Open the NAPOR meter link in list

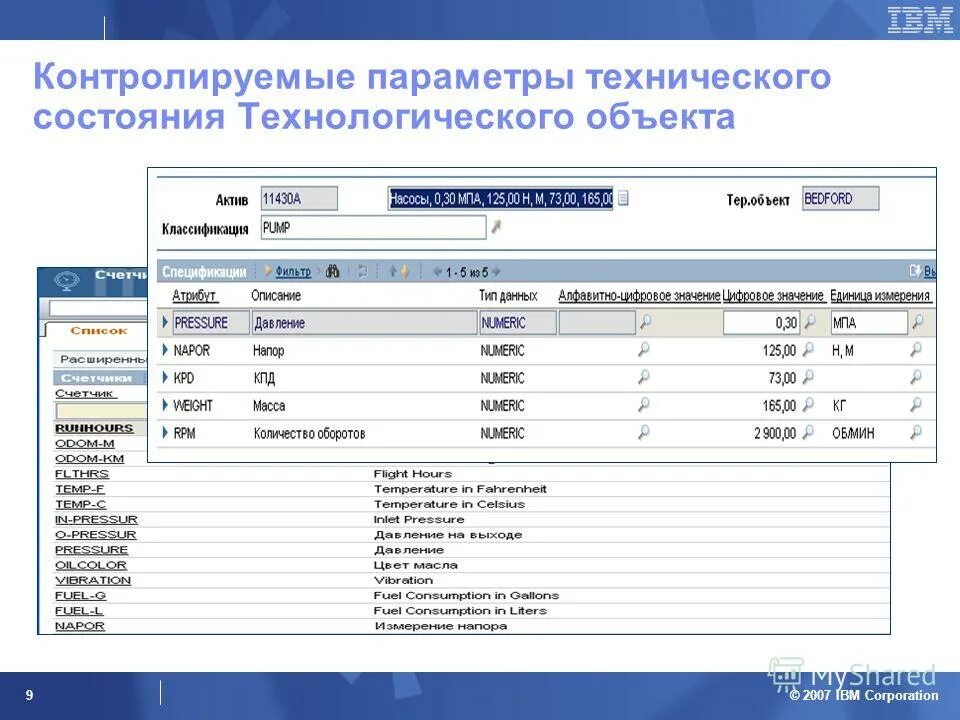80,626
